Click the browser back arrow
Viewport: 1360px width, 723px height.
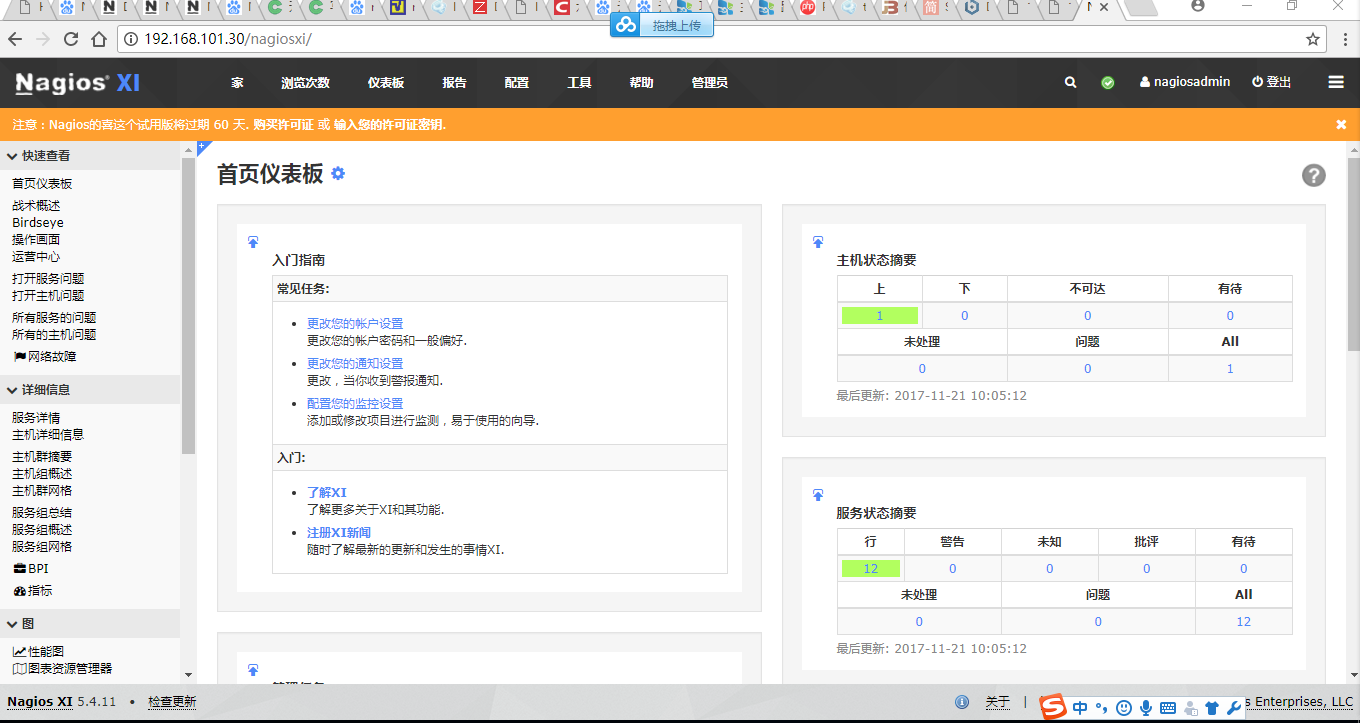coord(14,39)
